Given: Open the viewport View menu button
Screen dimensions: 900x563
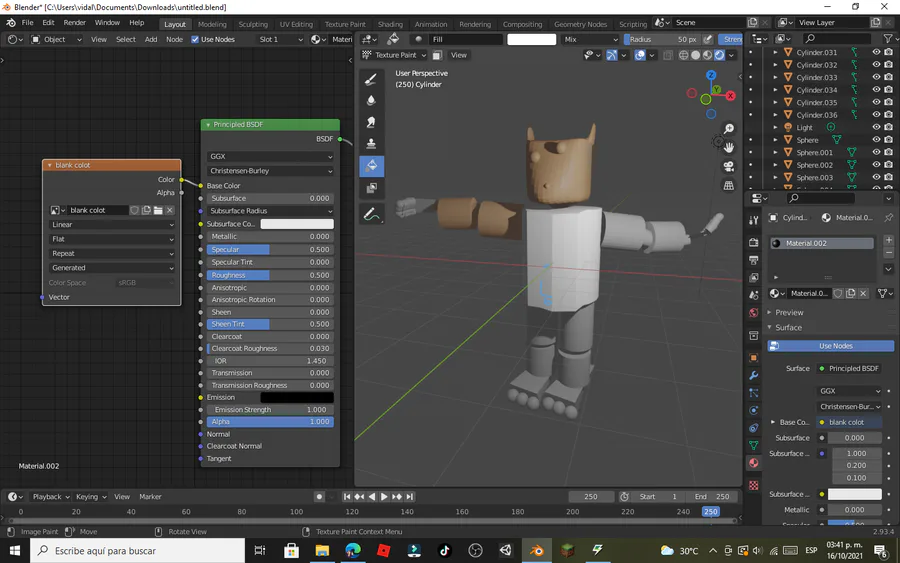Looking at the screenshot, I should [x=459, y=55].
